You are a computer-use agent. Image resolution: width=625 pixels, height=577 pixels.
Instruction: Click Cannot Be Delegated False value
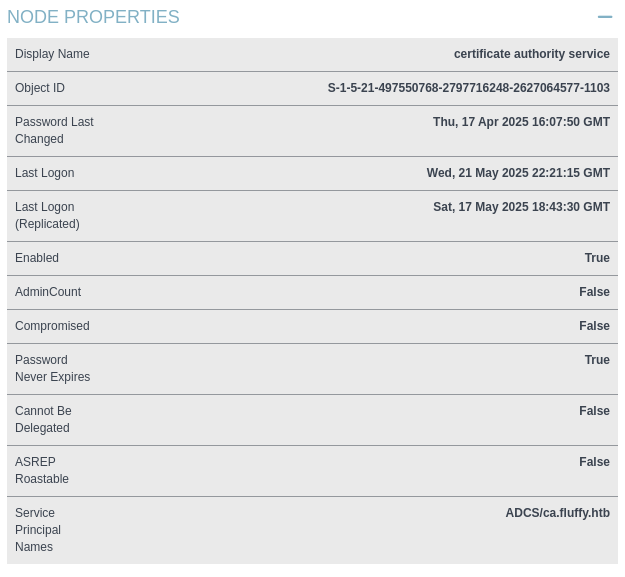(x=594, y=411)
